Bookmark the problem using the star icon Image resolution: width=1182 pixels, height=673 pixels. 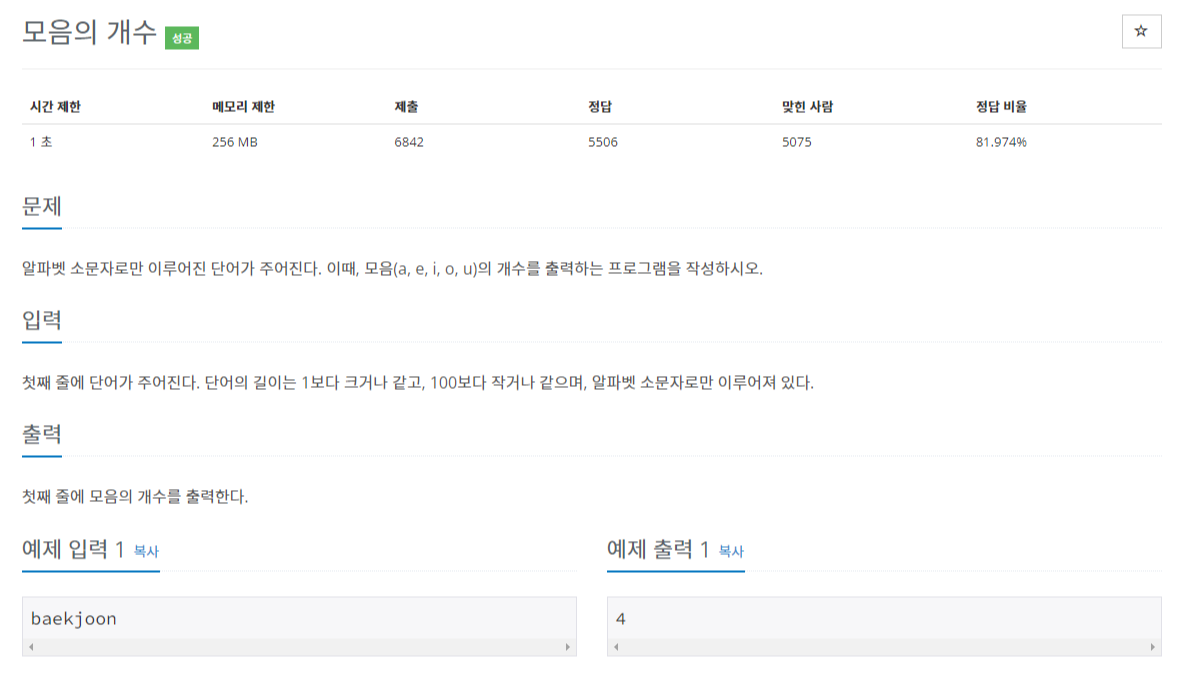point(1140,31)
